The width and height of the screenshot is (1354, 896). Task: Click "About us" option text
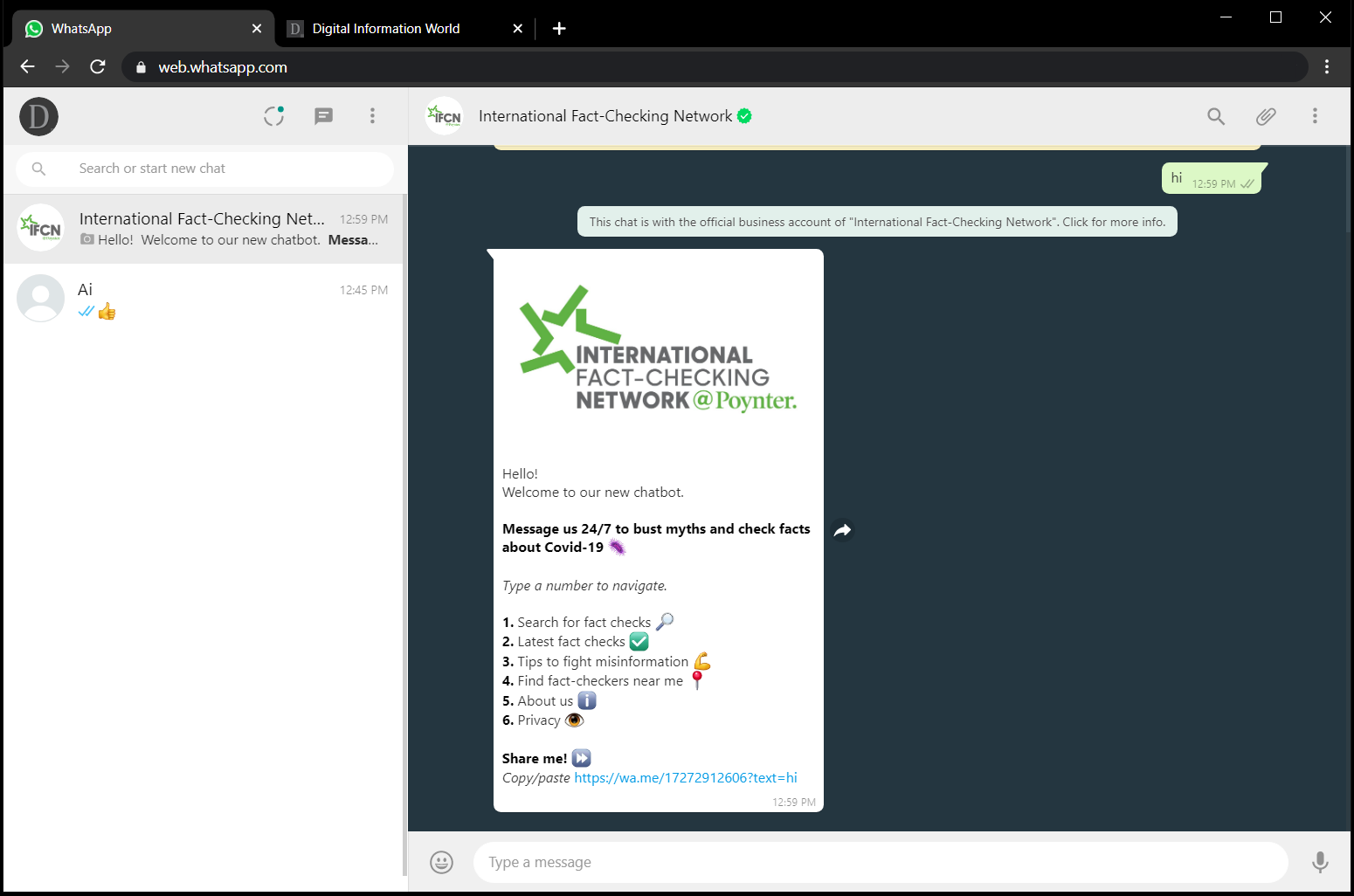pyautogui.click(x=545, y=701)
